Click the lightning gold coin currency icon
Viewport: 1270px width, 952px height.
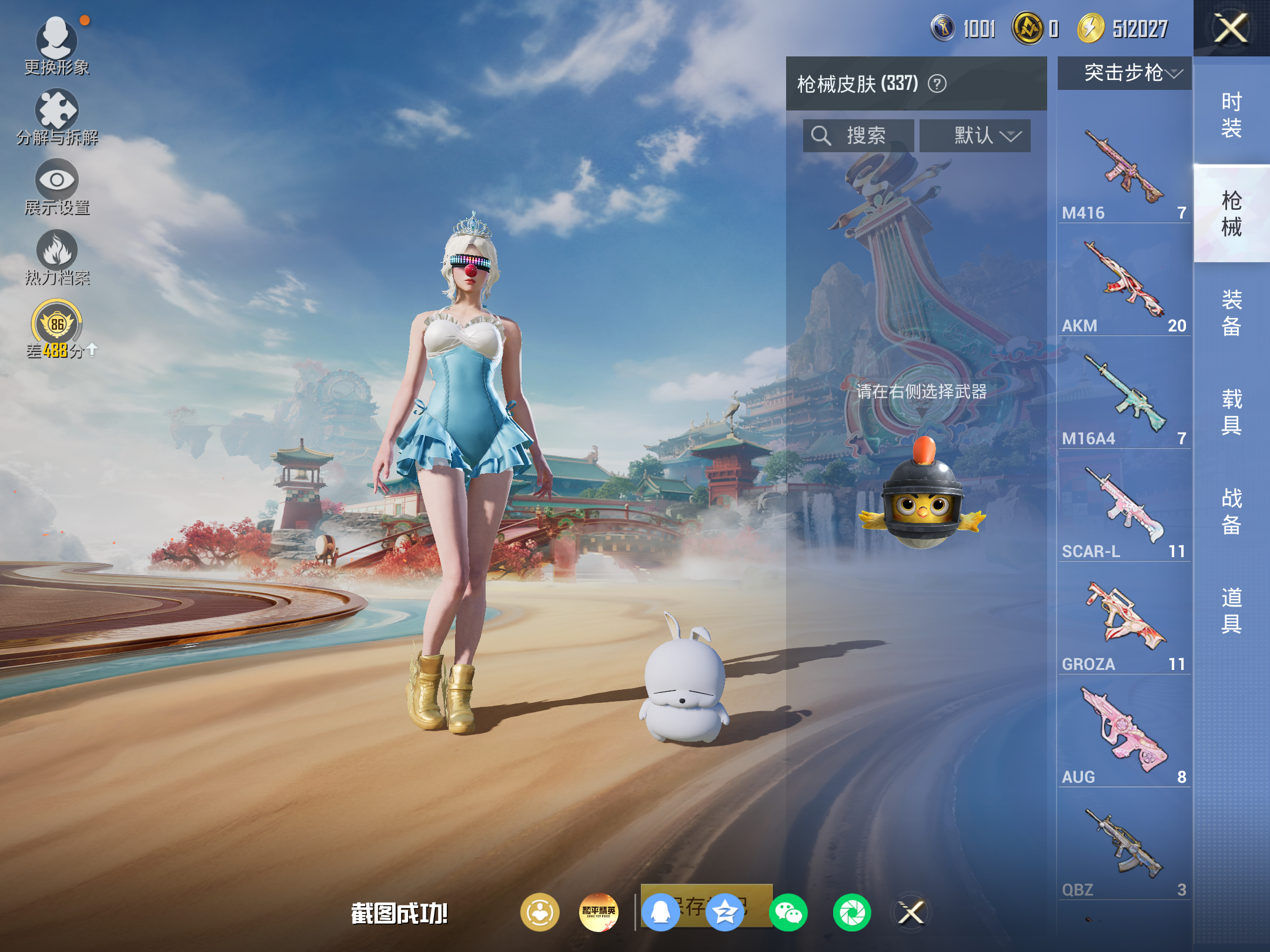pyautogui.click(x=1091, y=28)
